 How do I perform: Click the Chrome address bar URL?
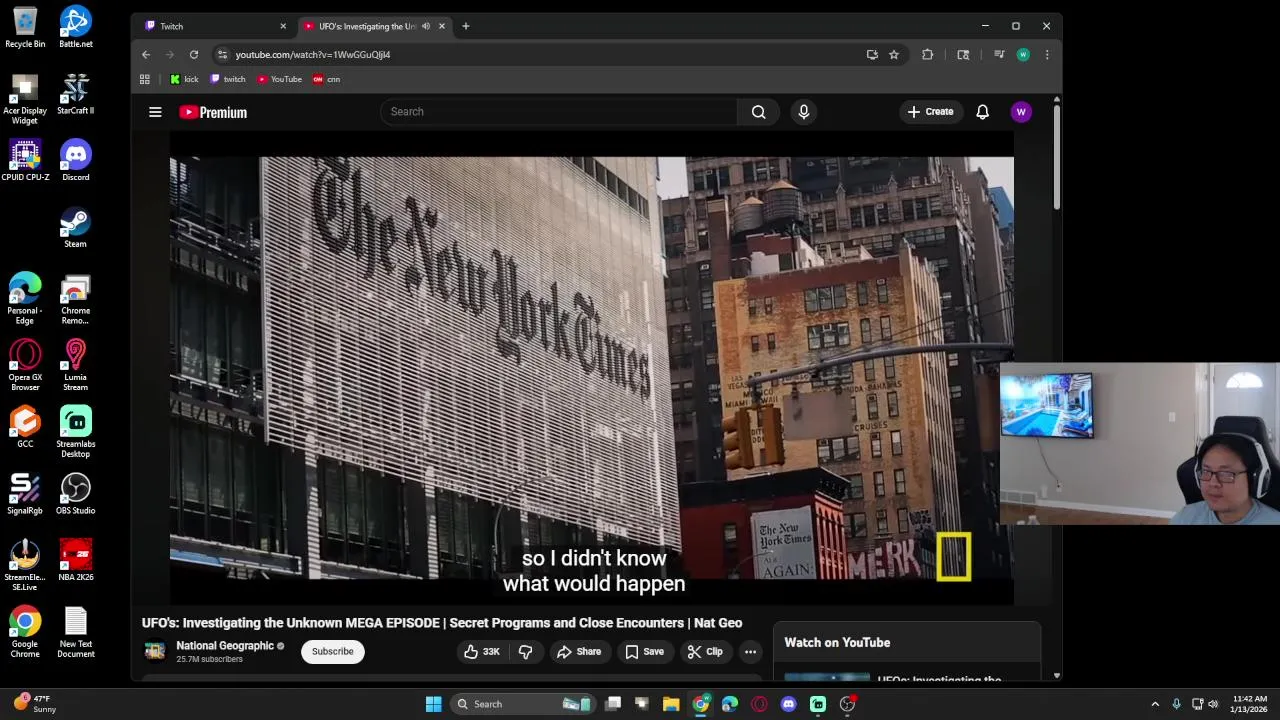tap(313, 55)
